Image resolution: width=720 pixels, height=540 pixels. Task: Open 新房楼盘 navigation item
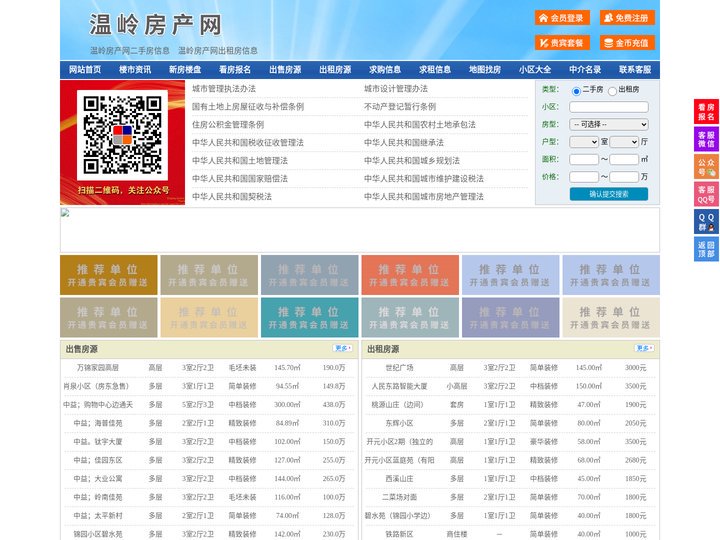(x=185, y=70)
